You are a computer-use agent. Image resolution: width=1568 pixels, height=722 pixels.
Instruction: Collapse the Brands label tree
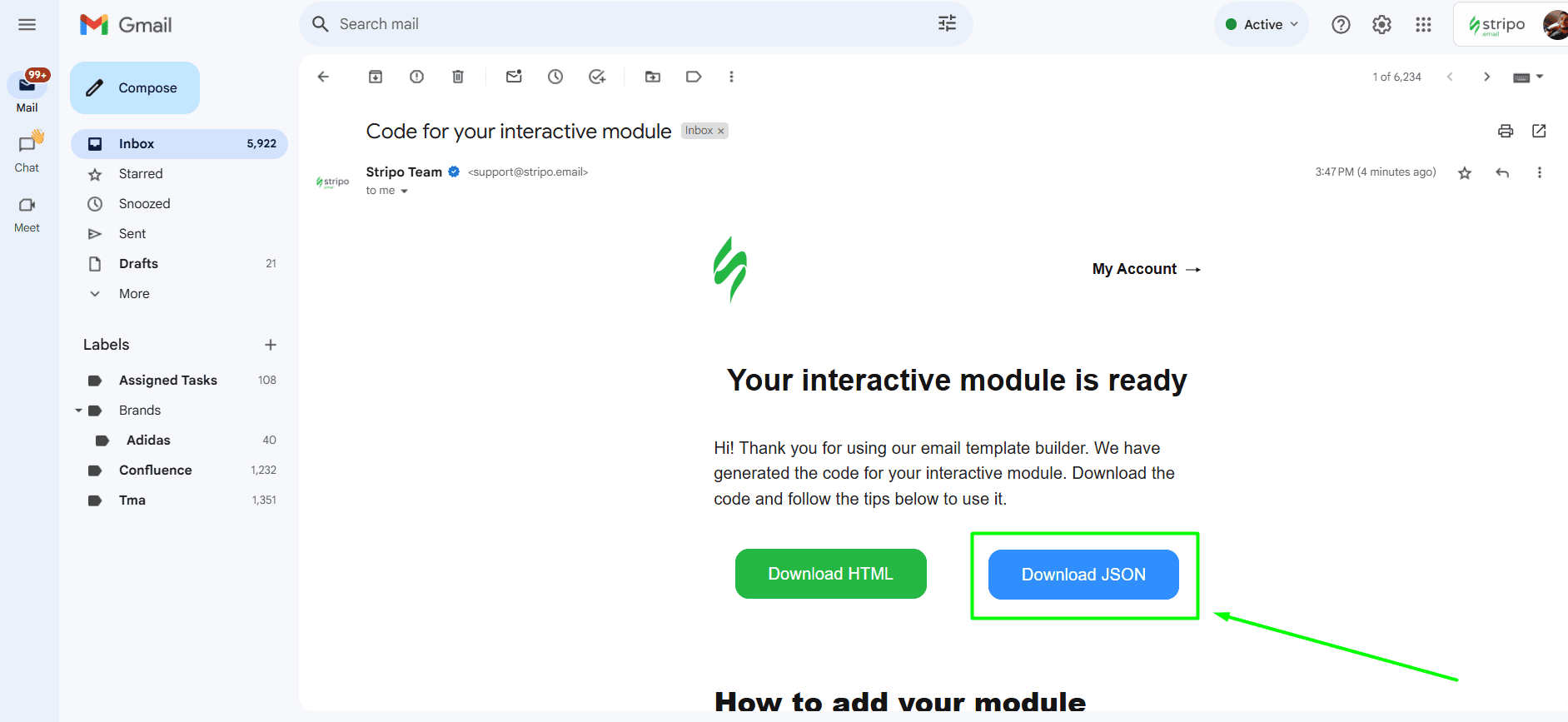point(78,411)
